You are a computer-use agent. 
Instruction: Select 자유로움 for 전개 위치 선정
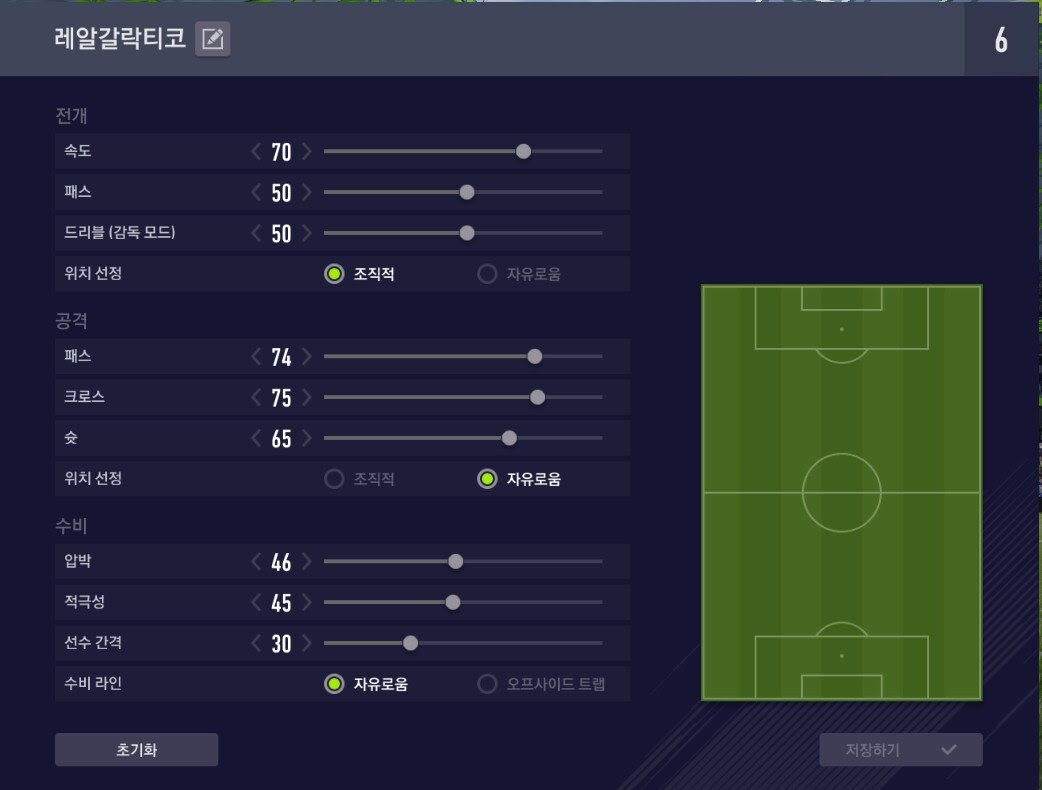(x=487, y=274)
